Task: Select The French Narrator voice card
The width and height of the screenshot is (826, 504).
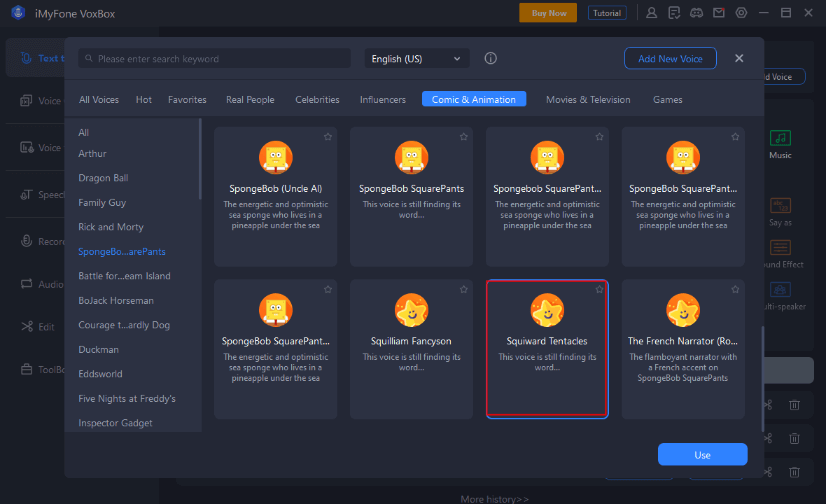Action: click(683, 349)
